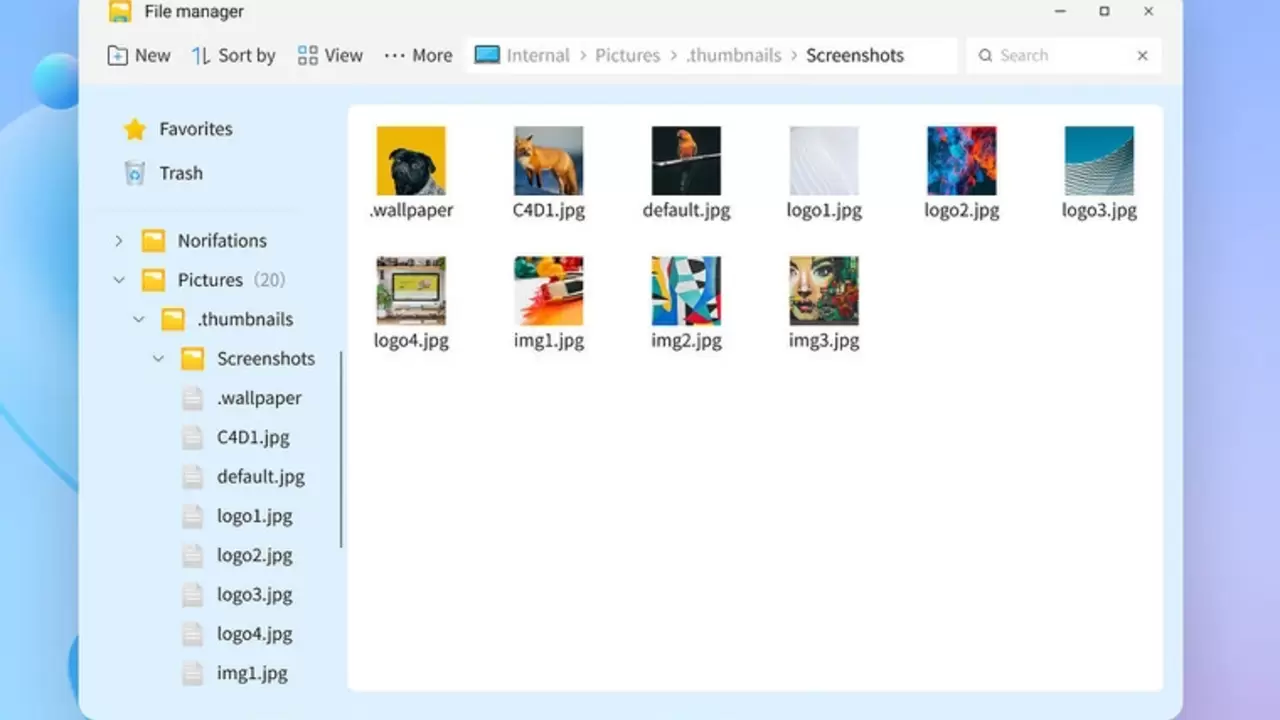This screenshot has height=720, width=1280.
Task: Select logo2.jpg colorful thumbnail
Action: (x=961, y=161)
